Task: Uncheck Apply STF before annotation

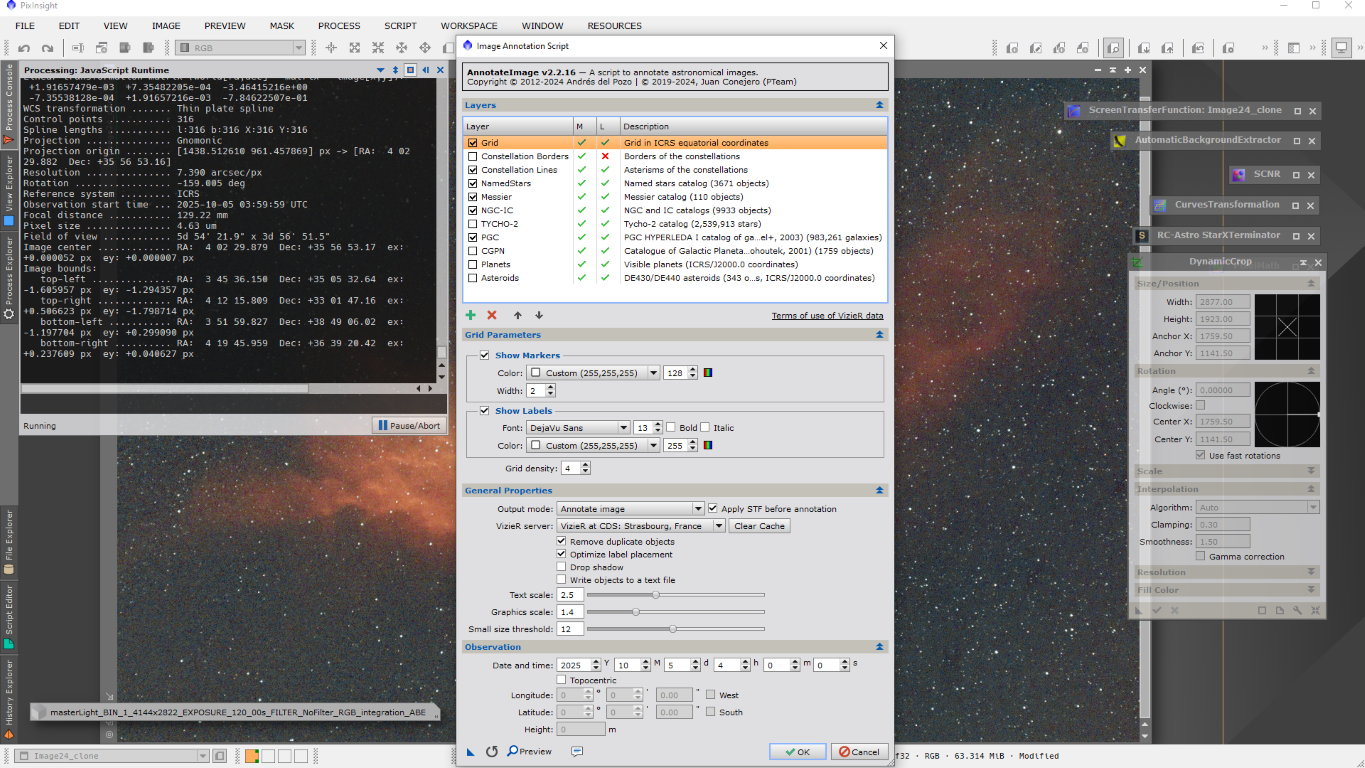Action: coord(712,509)
